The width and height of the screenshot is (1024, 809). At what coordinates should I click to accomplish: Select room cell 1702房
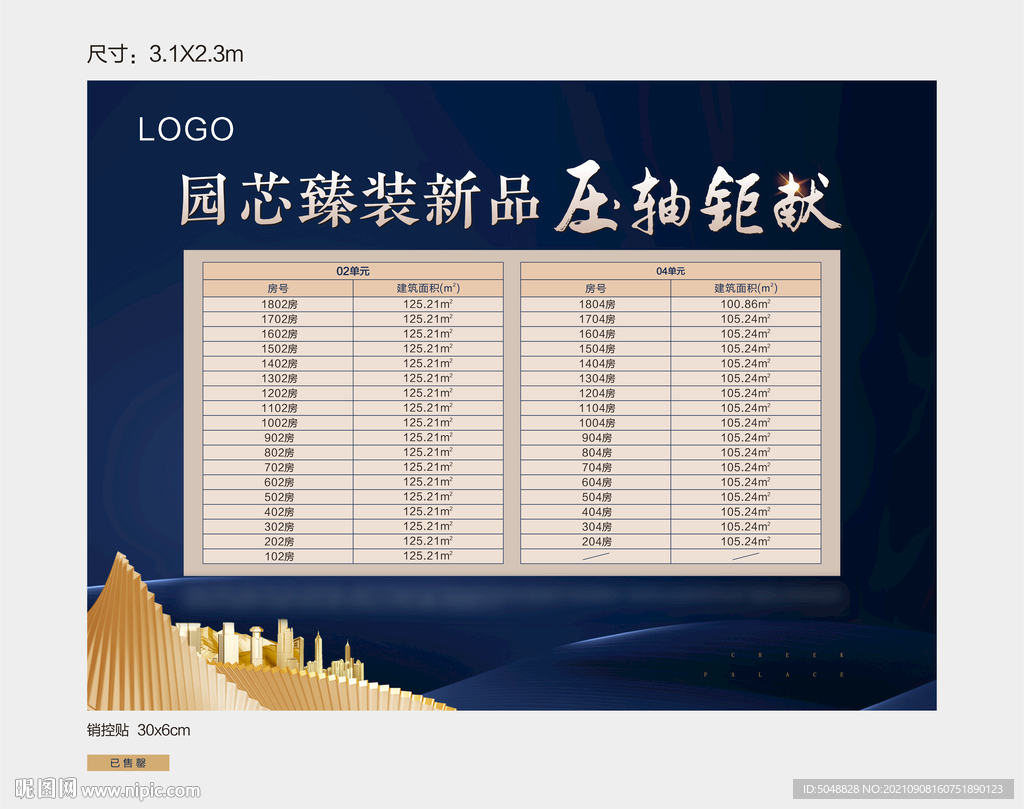tap(279, 319)
